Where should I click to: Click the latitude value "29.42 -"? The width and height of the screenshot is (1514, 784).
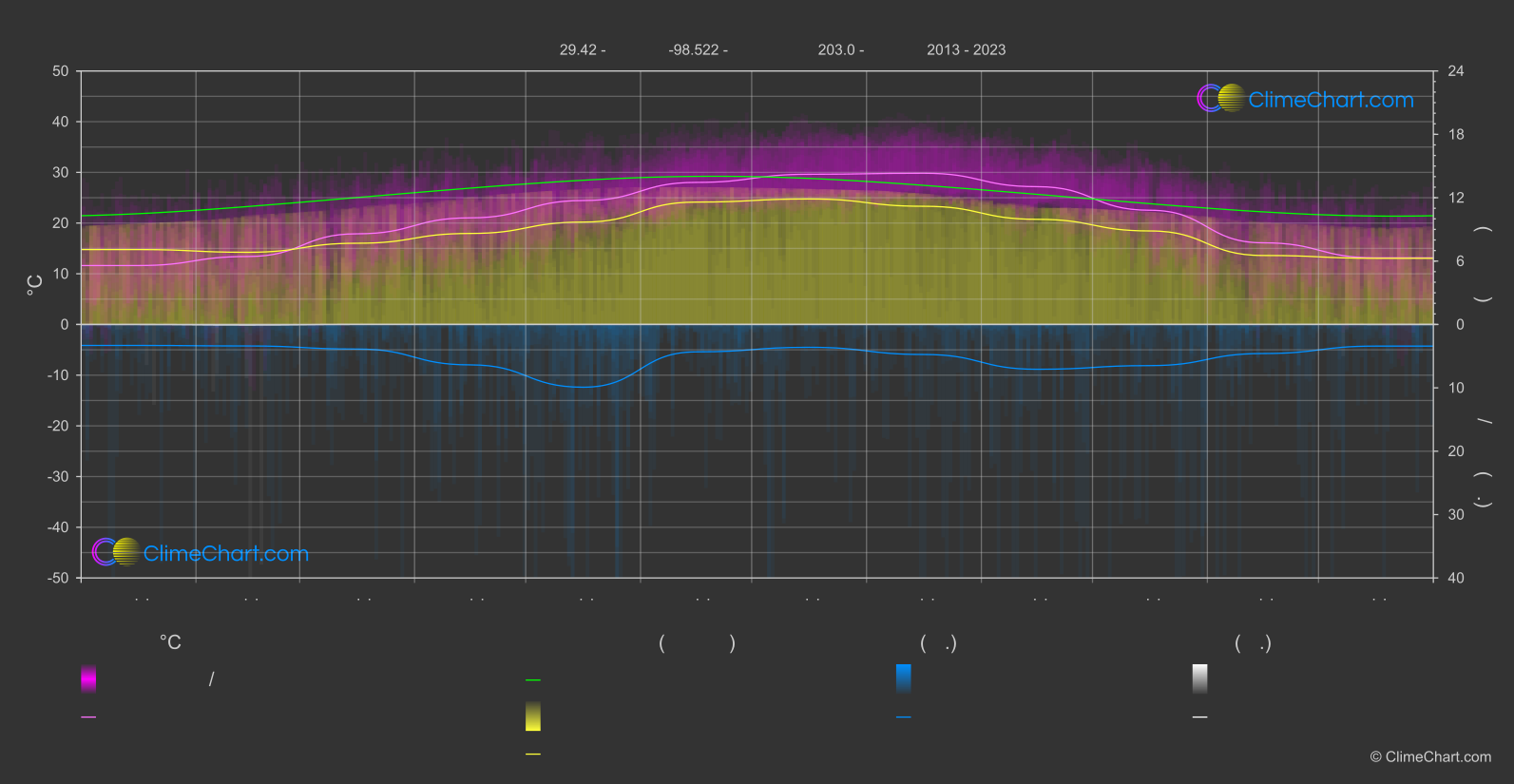click(x=583, y=49)
